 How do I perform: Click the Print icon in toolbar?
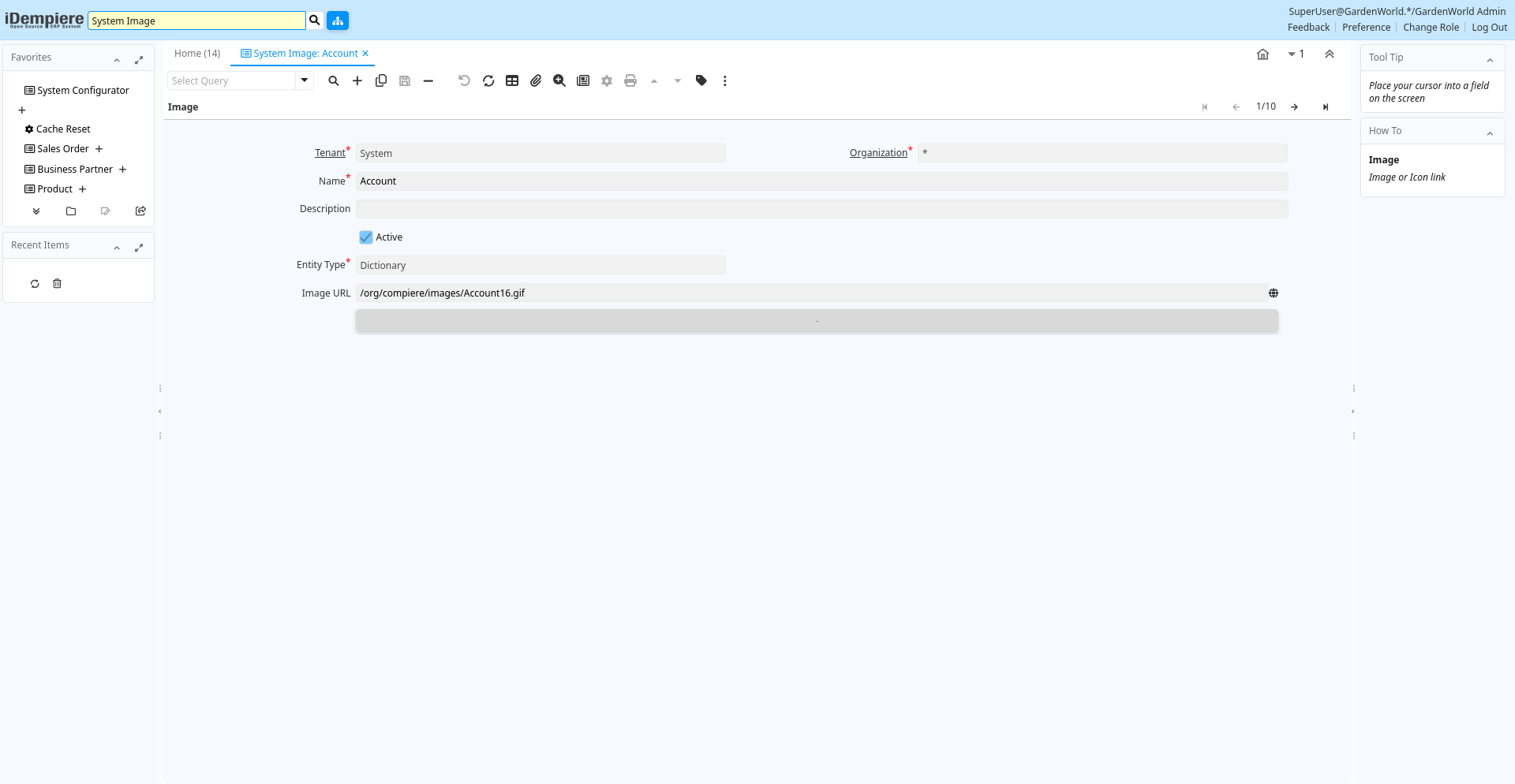(630, 80)
